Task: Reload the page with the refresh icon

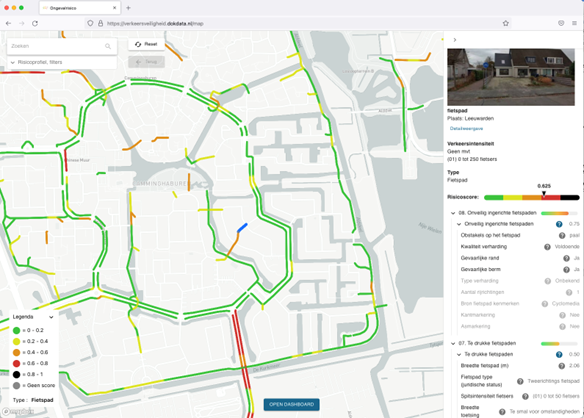Action: pyautogui.click(x=35, y=23)
